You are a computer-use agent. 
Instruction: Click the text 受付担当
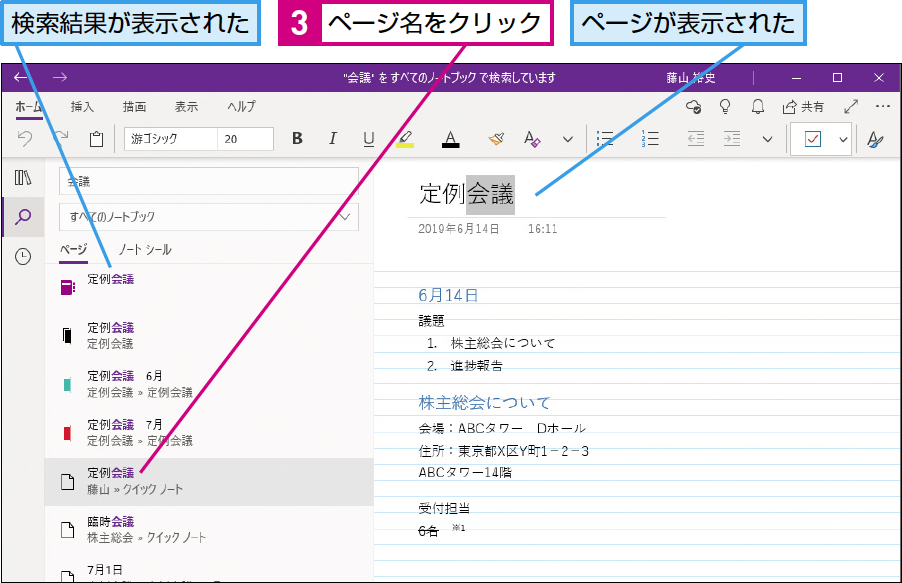click(444, 508)
